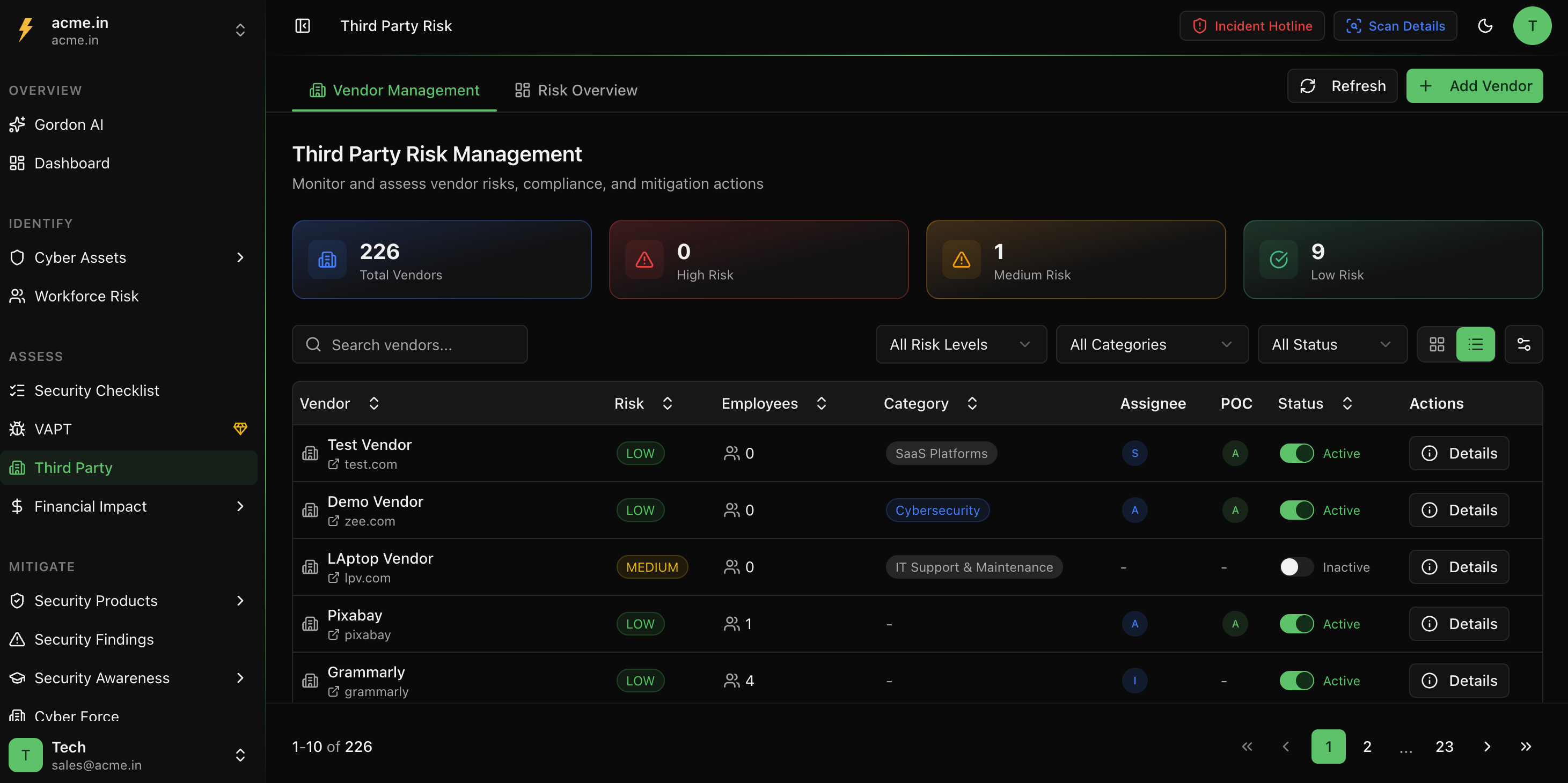Click the VAPT premium diamond icon
Screen dimensions: 1568x783
click(240, 429)
